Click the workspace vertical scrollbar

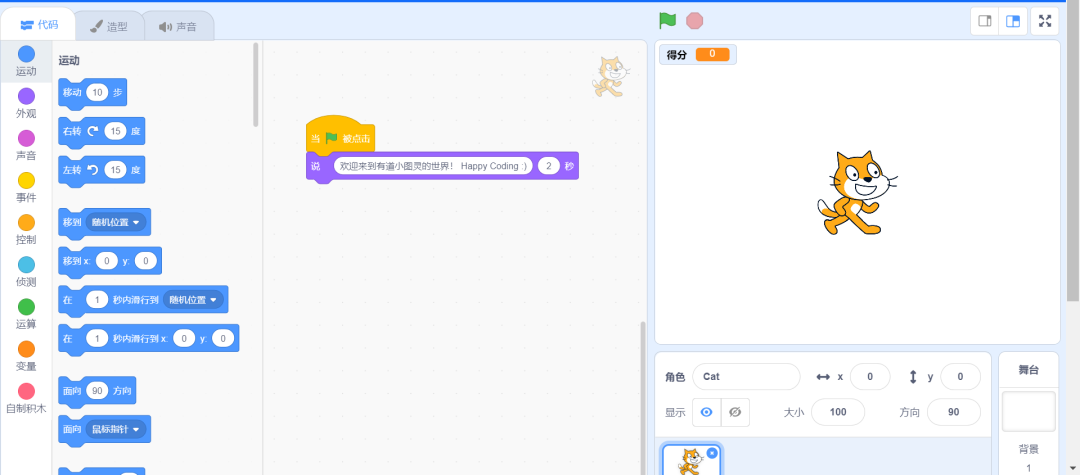(x=643, y=398)
